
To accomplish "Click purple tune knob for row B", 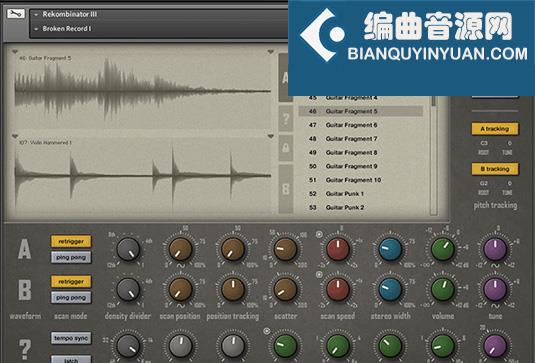I will (x=495, y=290).
